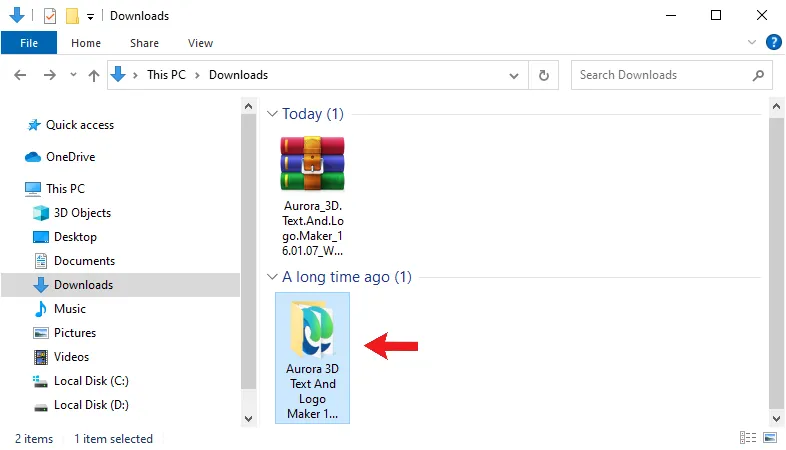Click the Back navigation arrow
The width and height of the screenshot is (786, 450).
coord(20,75)
